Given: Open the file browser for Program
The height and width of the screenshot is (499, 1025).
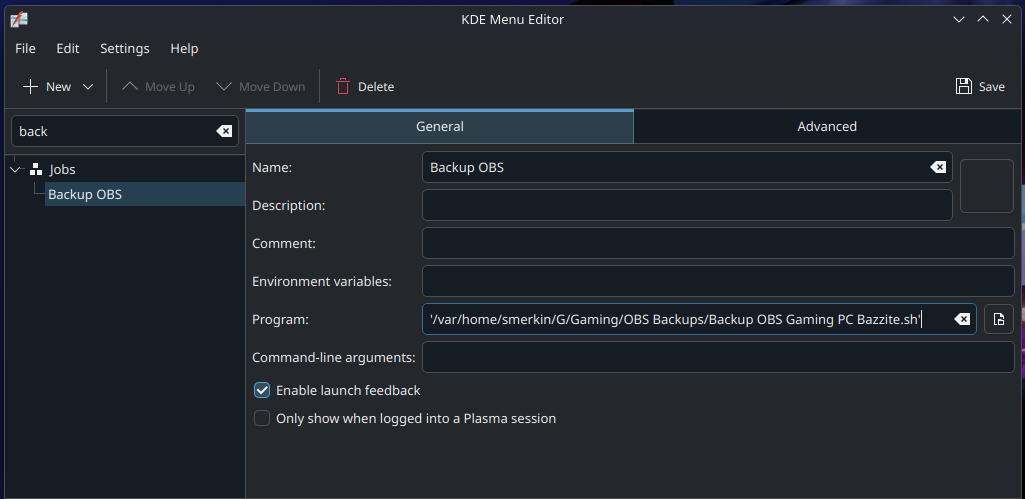Looking at the screenshot, I should tap(999, 319).
